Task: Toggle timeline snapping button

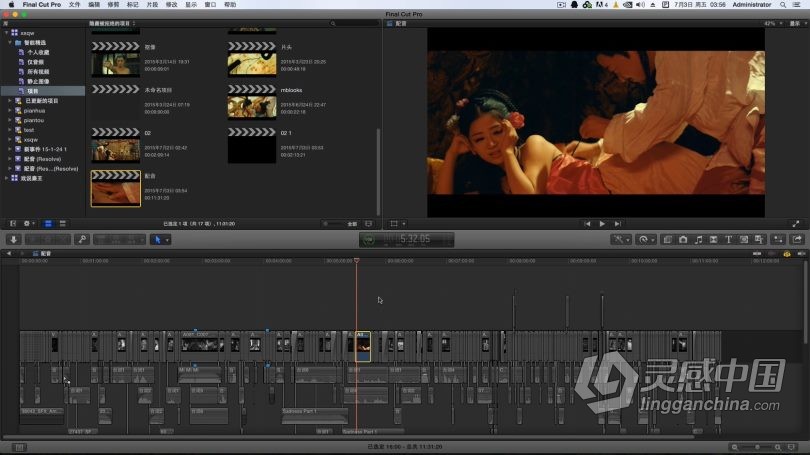Action: 801,254
